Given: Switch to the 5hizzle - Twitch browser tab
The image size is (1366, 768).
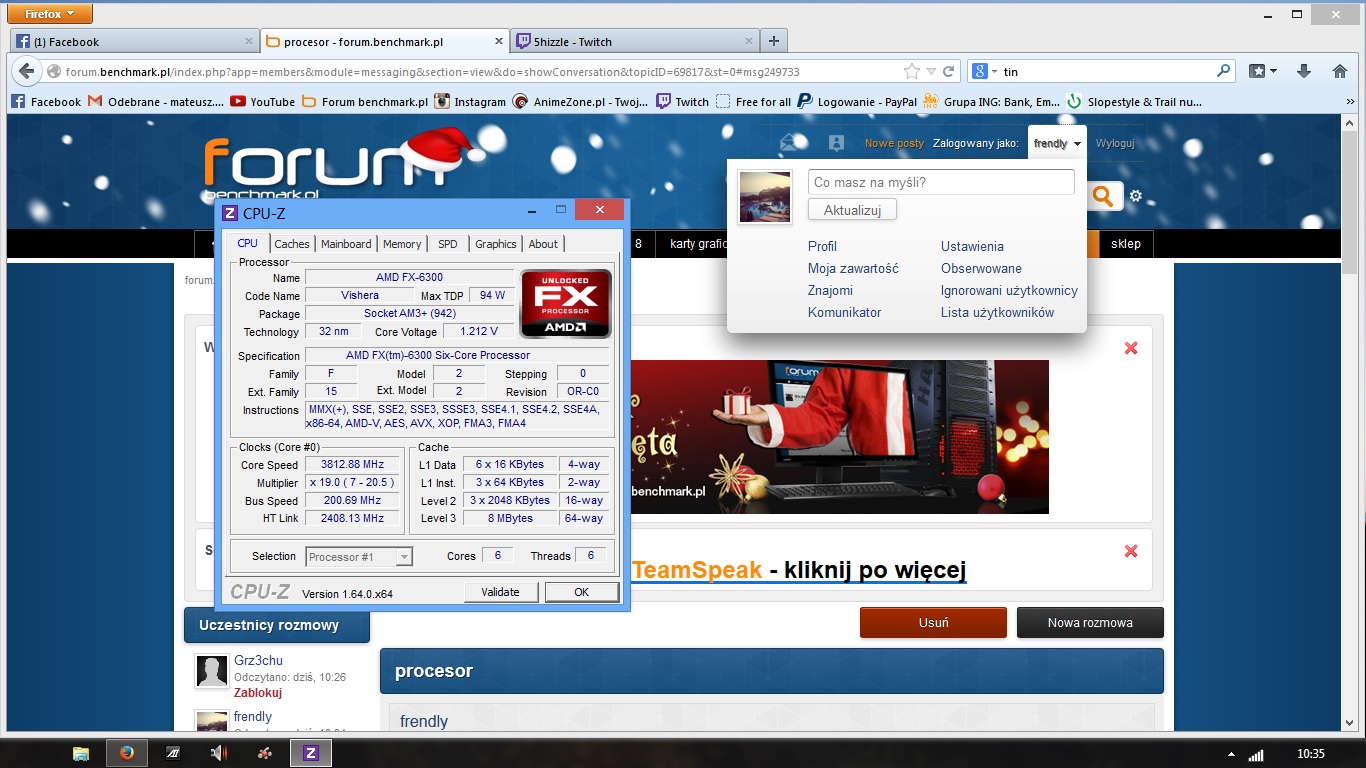Looking at the screenshot, I should click(x=635, y=42).
